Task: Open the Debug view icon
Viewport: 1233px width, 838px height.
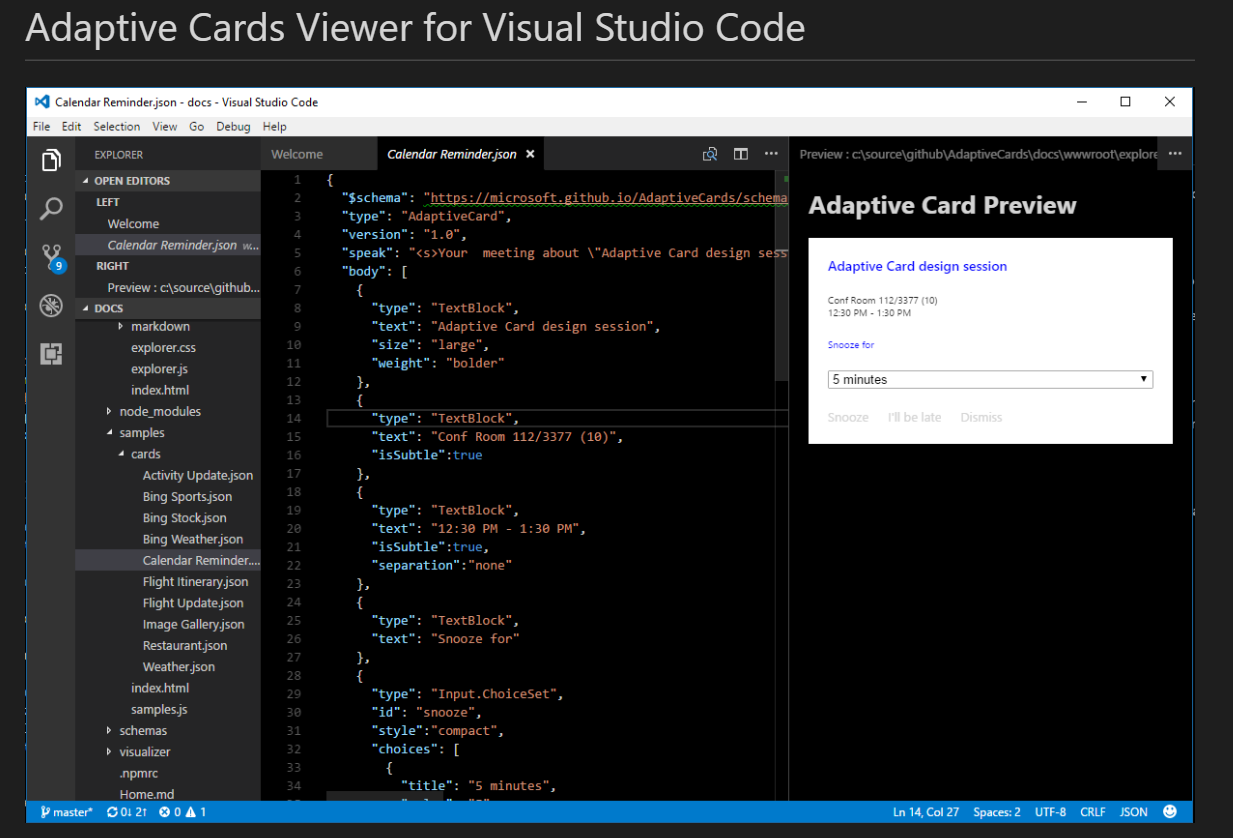Action: click(x=51, y=306)
